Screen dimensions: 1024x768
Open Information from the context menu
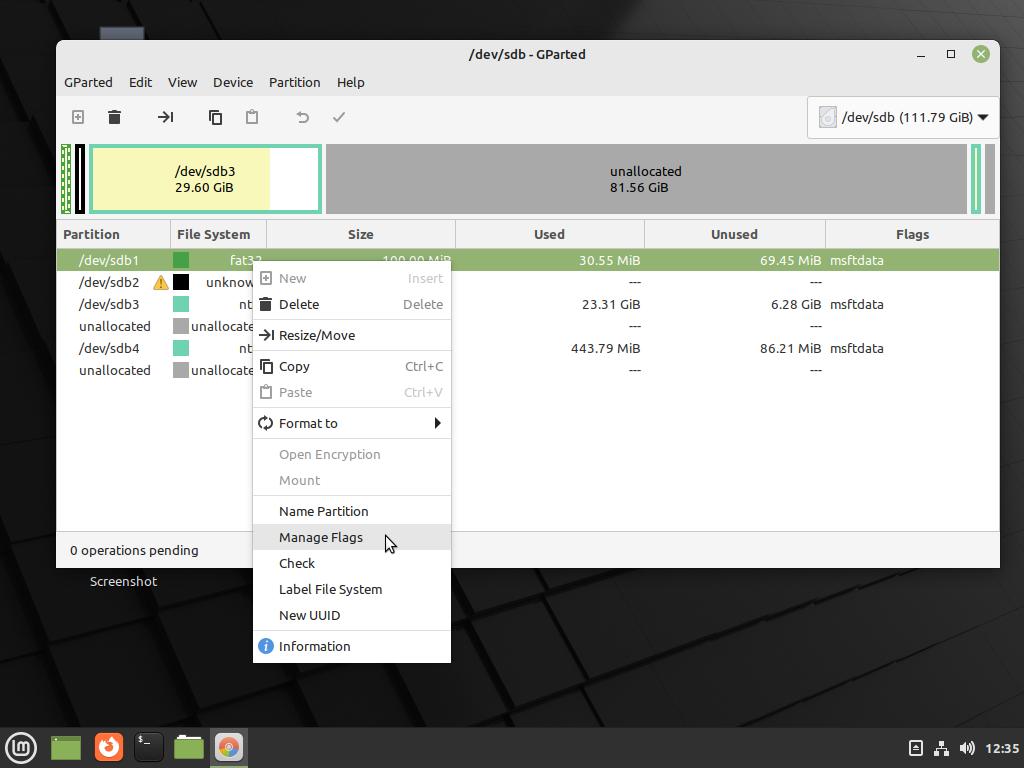tap(314, 646)
